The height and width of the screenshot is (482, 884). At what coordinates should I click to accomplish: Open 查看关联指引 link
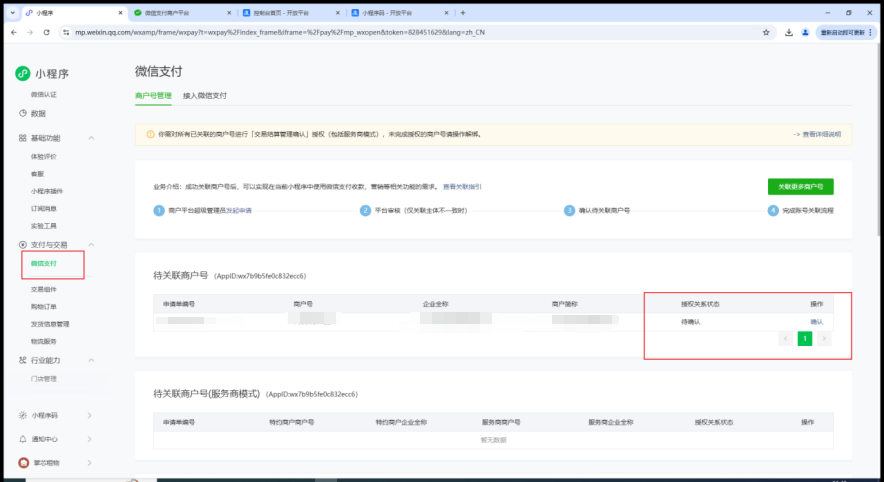[x=462, y=187]
